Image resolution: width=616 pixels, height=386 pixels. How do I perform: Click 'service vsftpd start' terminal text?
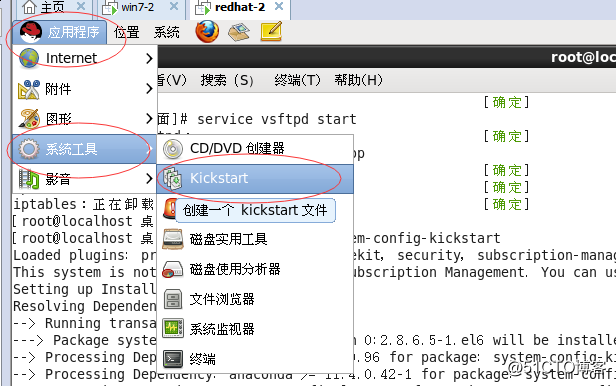coord(277,119)
